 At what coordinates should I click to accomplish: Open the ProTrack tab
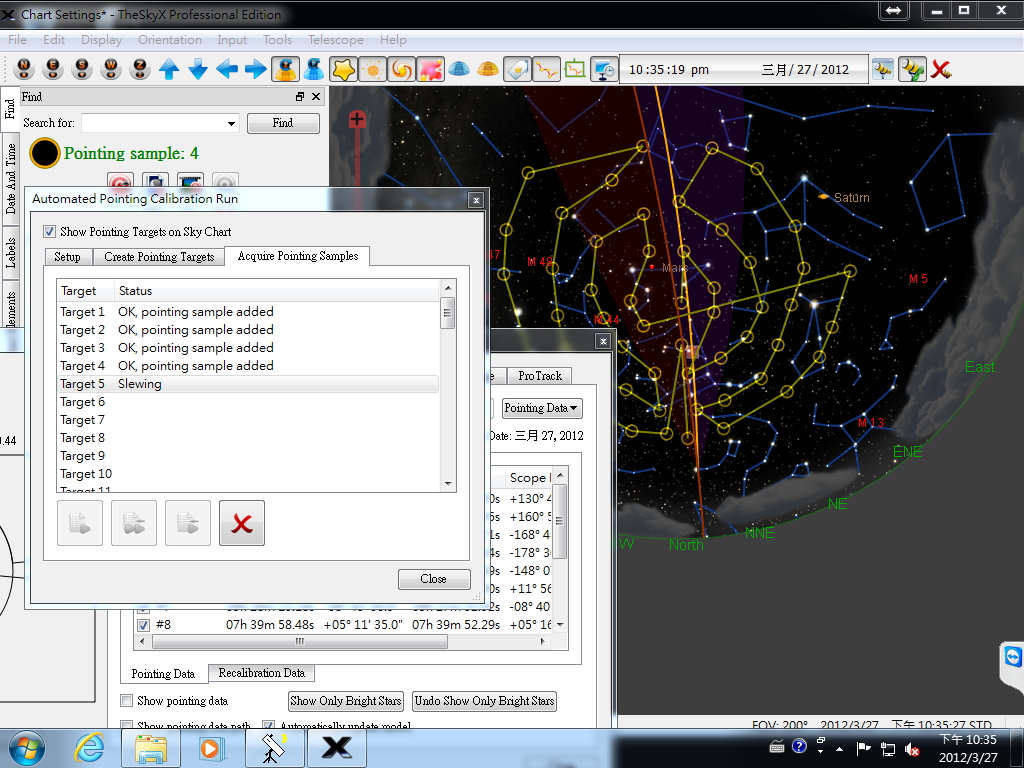click(540, 376)
